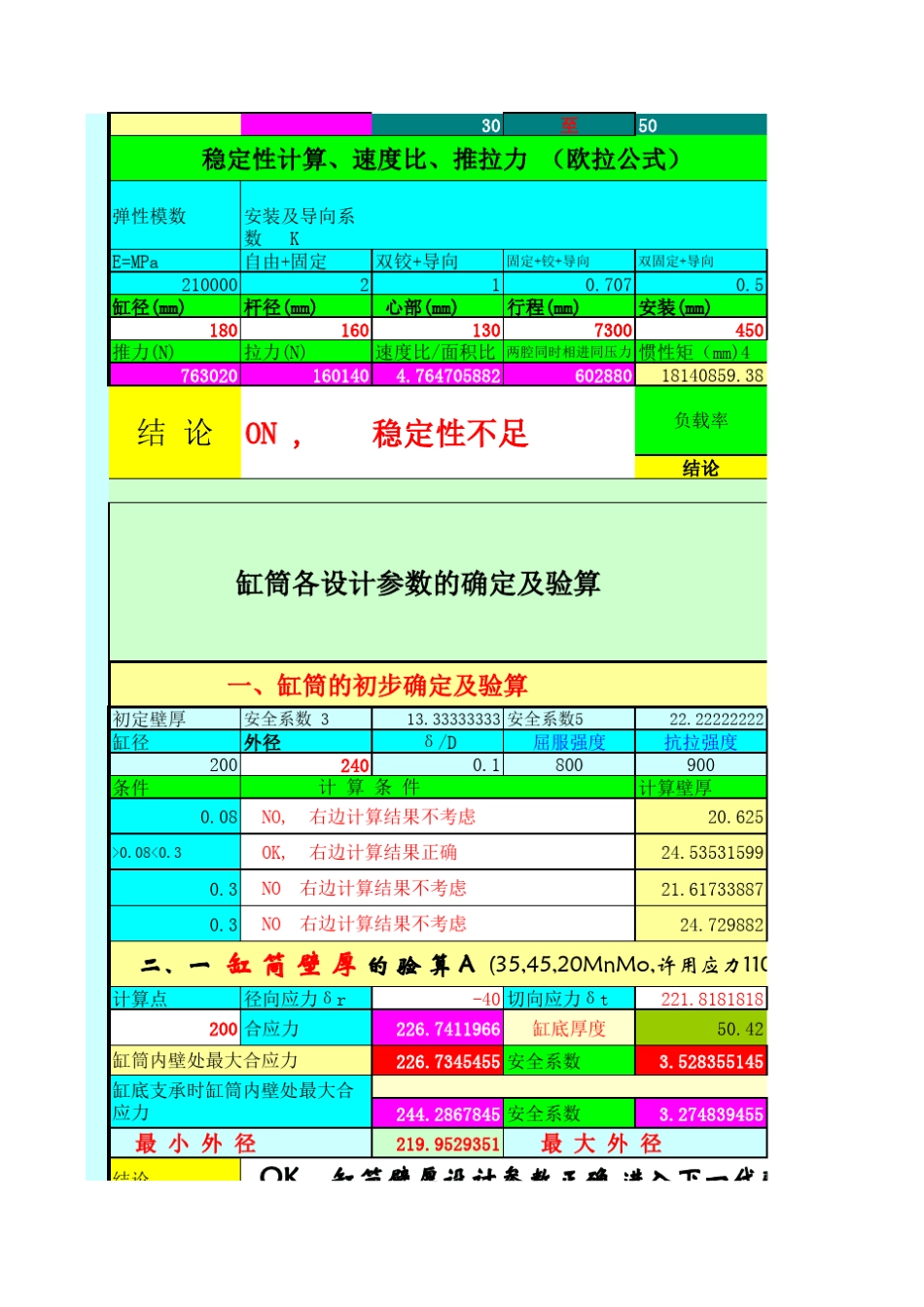
Task: Select minimum outer diameter value 219.9529351
Action: (438, 1144)
